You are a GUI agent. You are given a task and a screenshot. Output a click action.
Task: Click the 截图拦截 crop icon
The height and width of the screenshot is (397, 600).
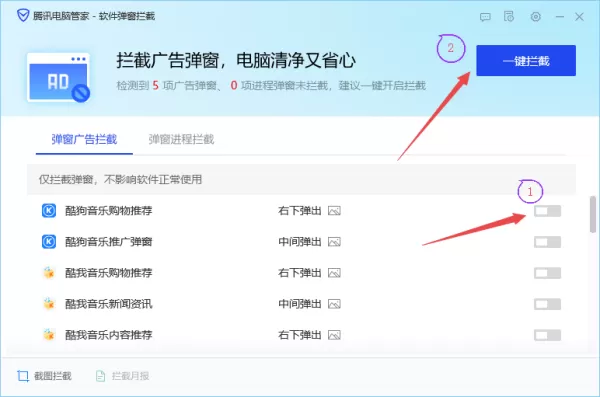click(23, 376)
